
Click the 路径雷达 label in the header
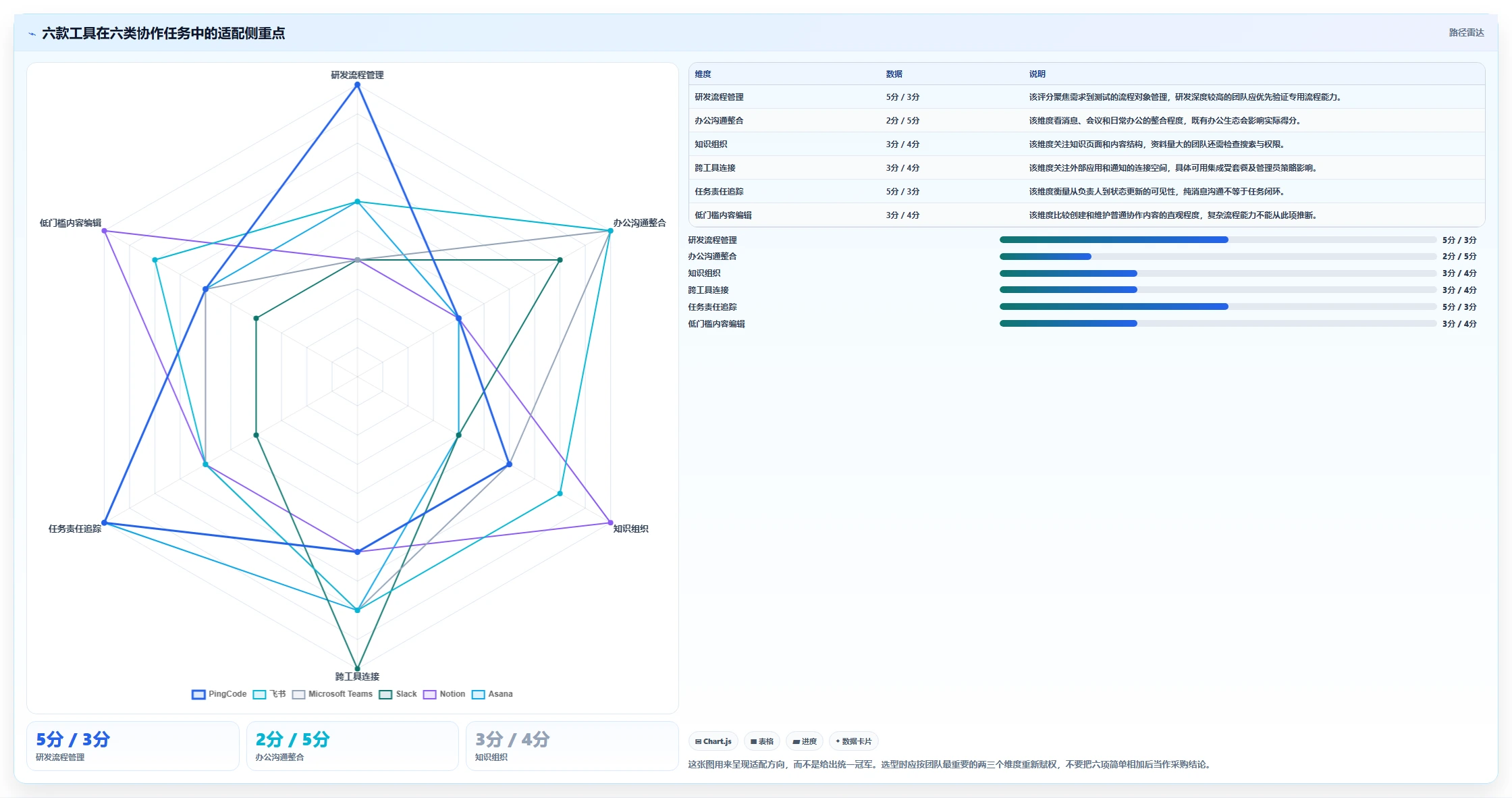pos(1466,32)
